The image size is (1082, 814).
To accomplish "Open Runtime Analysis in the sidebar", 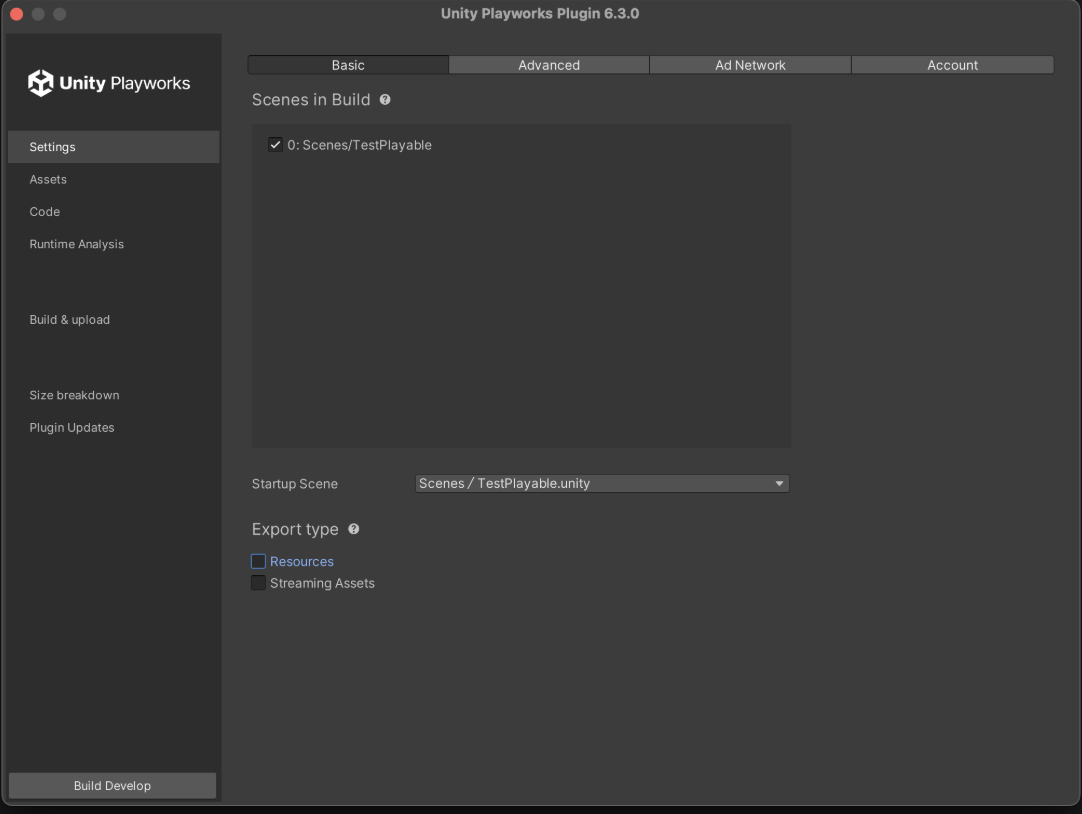I will tap(114, 244).
